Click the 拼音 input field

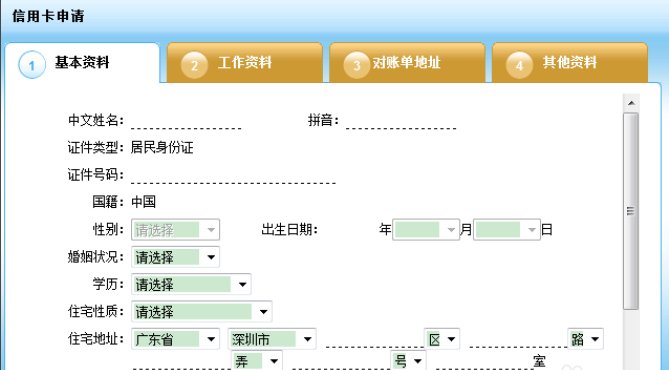click(401, 121)
